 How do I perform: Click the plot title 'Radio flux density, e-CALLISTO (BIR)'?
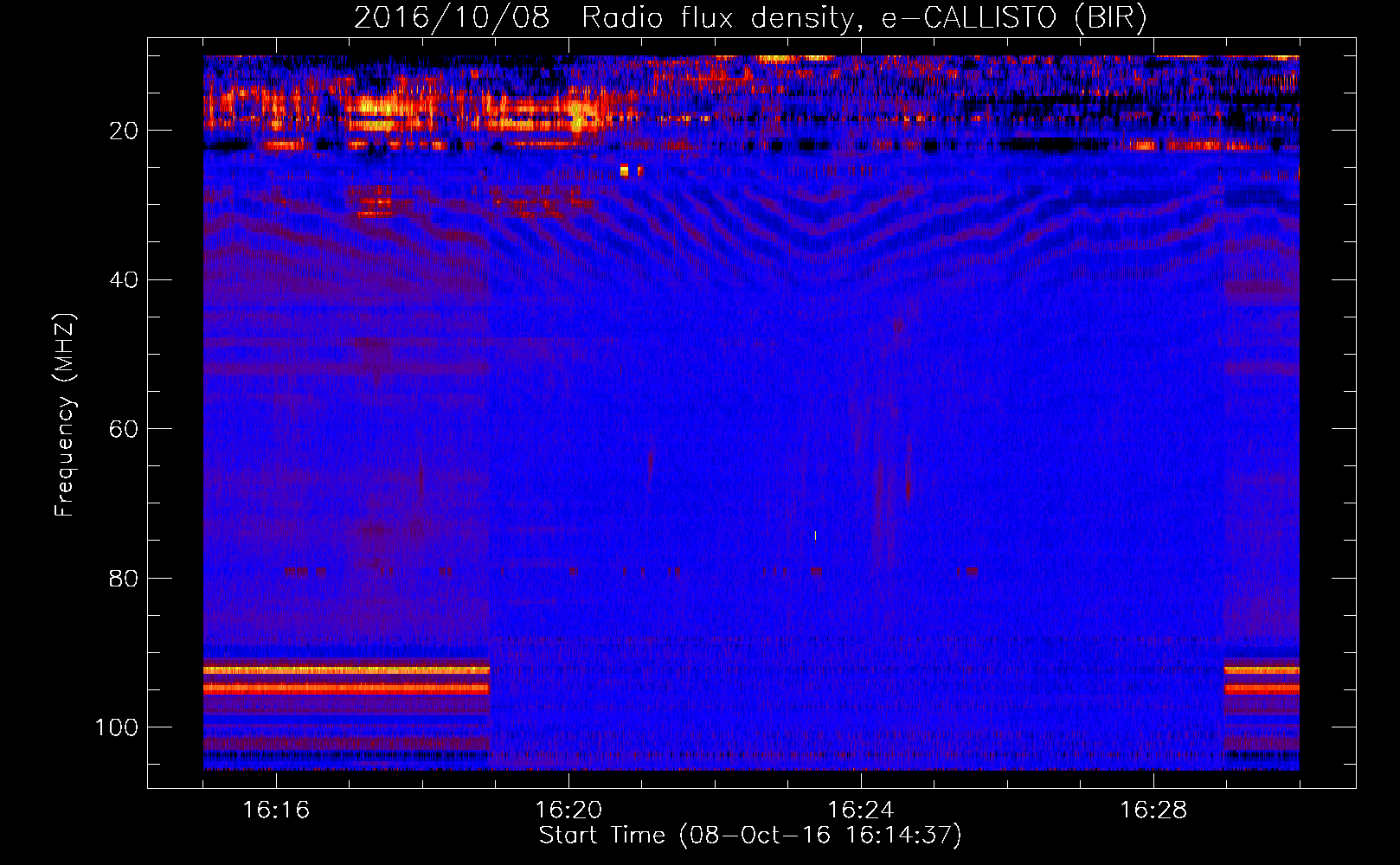click(x=864, y=18)
